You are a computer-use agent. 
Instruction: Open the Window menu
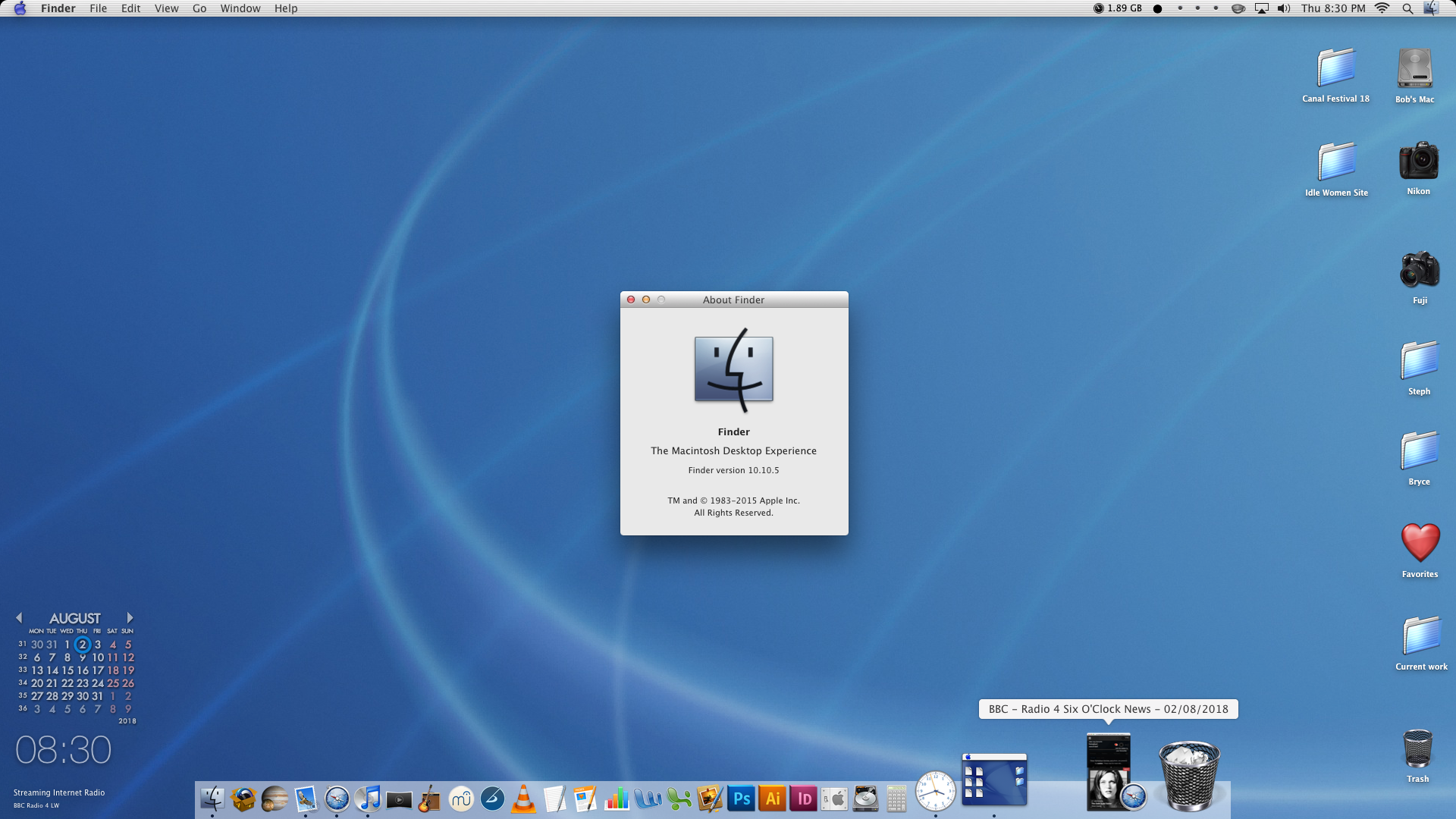click(240, 8)
